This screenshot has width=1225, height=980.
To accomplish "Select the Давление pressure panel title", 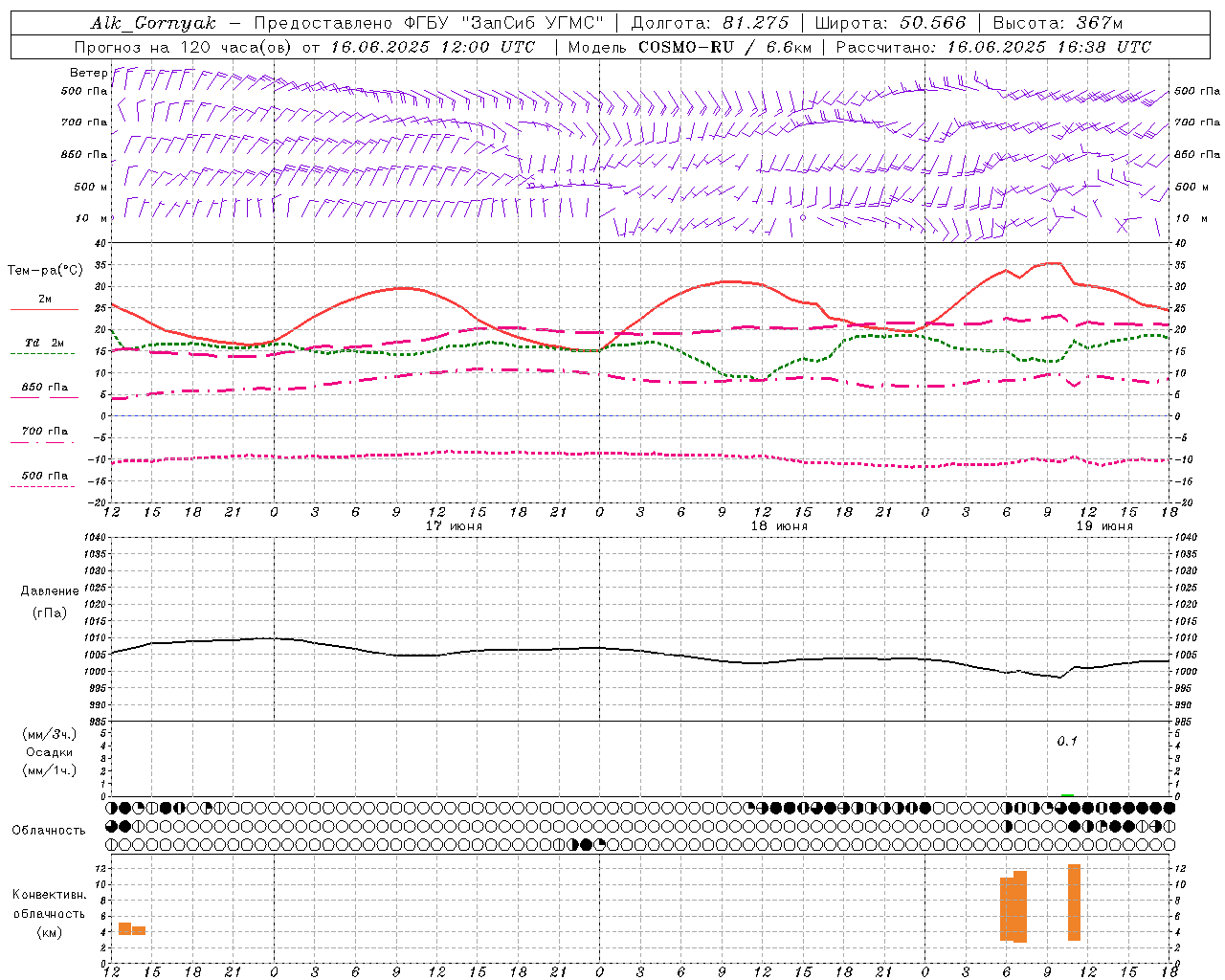I will pyautogui.click(x=50, y=591).
